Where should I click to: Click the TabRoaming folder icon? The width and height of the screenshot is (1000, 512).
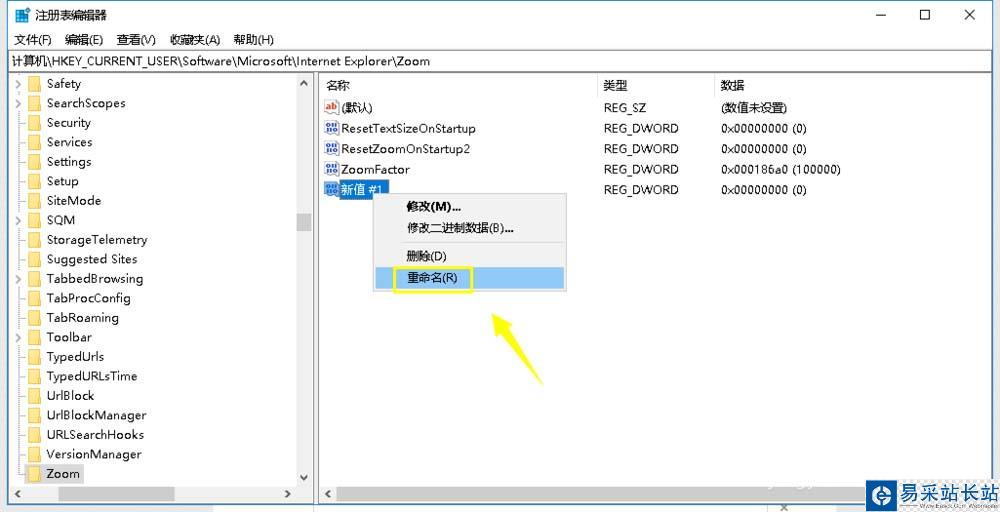[34, 318]
